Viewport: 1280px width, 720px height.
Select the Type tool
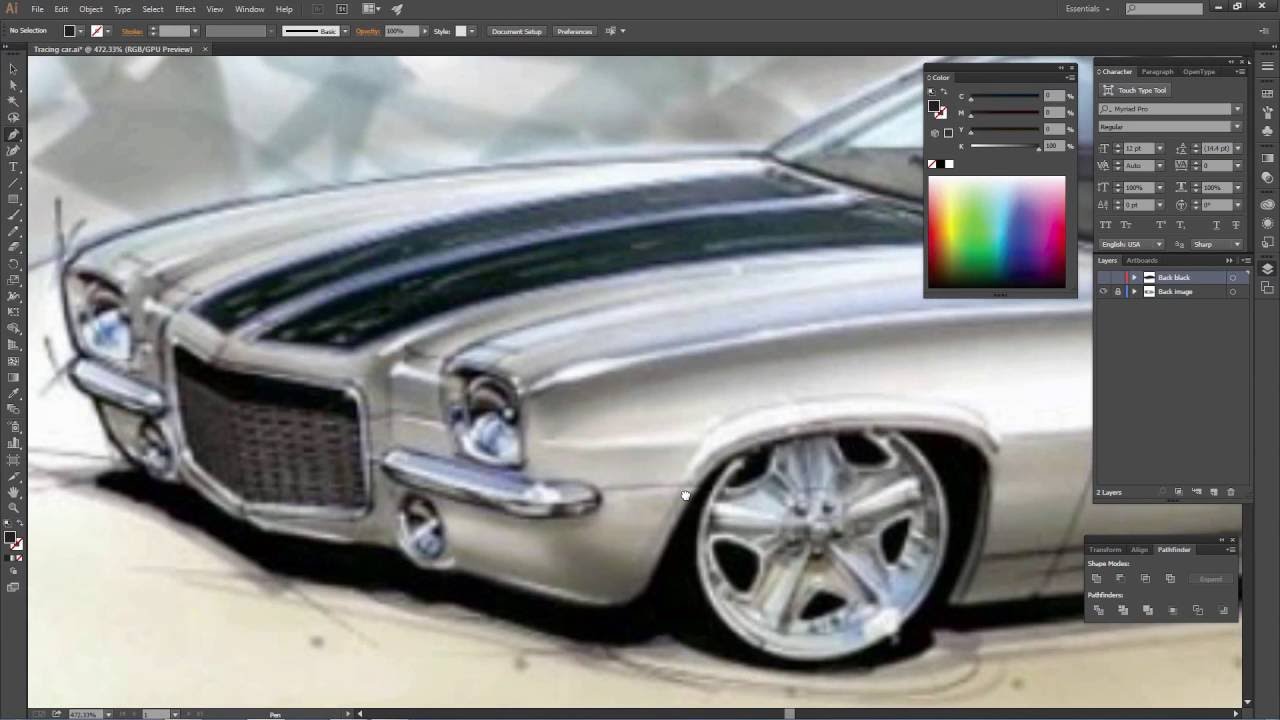(x=12, y=167)
